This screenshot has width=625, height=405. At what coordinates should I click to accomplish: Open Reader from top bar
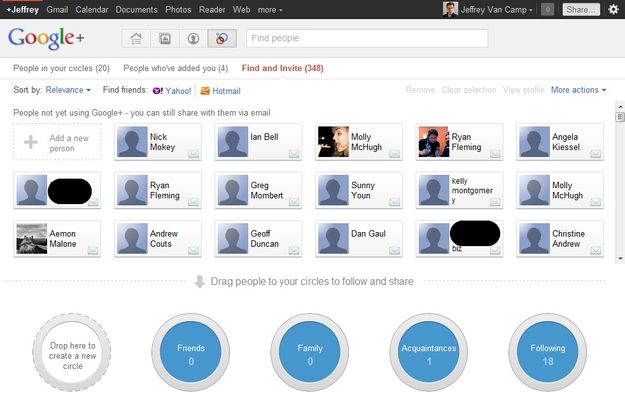pos(212,10)
